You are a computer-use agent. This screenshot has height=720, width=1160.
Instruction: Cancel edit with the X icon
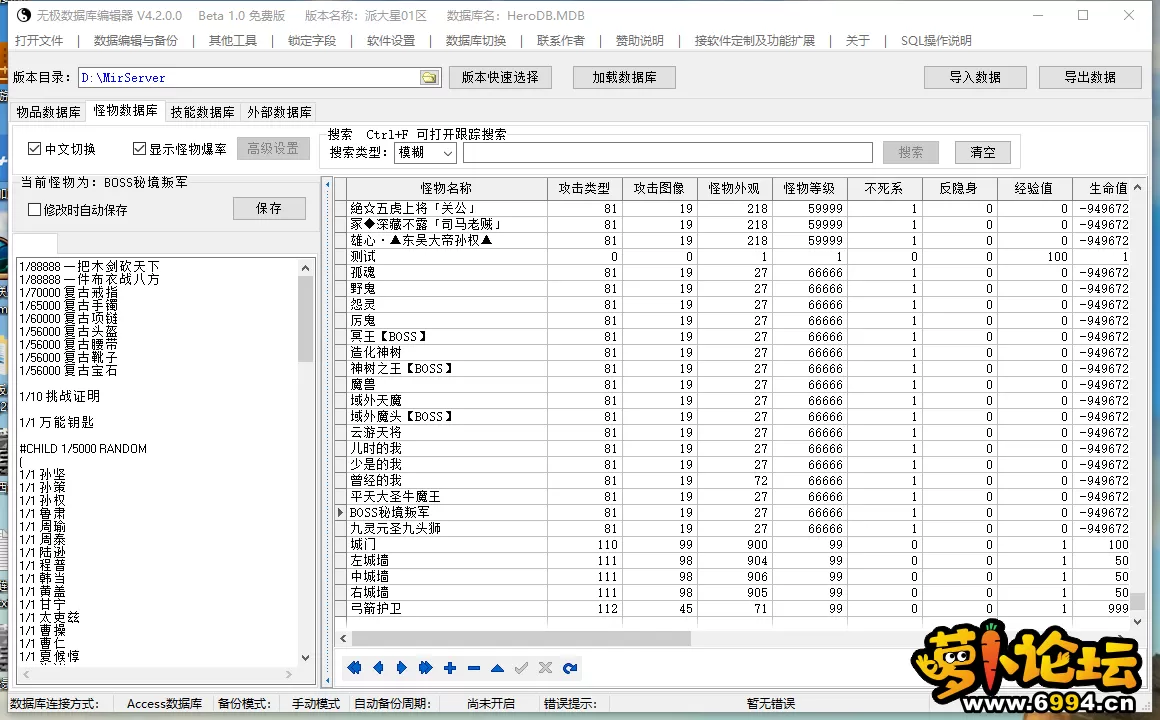(545, 668)
